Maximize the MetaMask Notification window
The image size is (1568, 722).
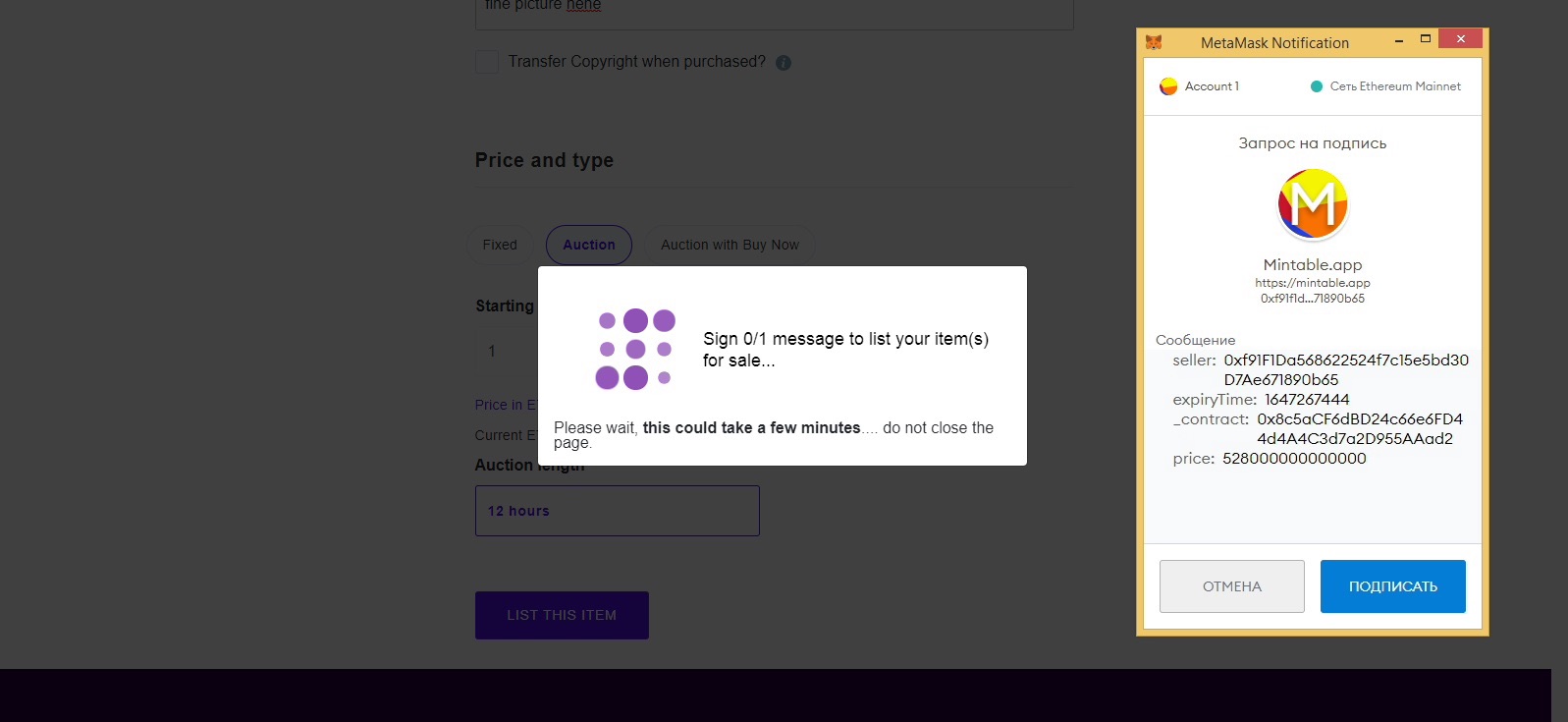point(1426,39)
